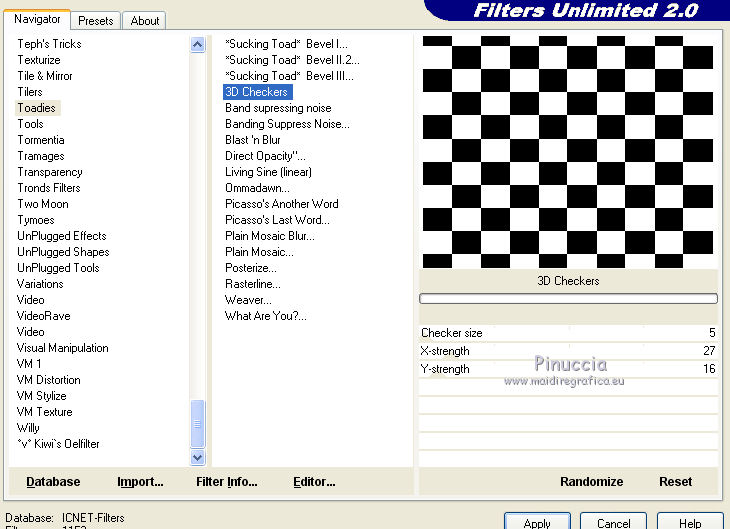The width and height of the screenshot is (730, 529).
Task: Select the Two Moon category
Action: pos(43,204)
